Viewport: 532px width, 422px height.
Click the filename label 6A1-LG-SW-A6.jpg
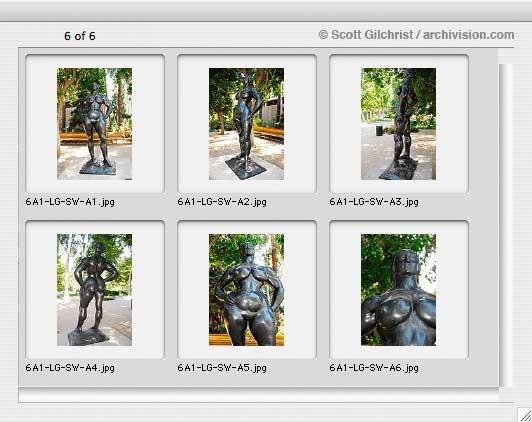[374, 368]
